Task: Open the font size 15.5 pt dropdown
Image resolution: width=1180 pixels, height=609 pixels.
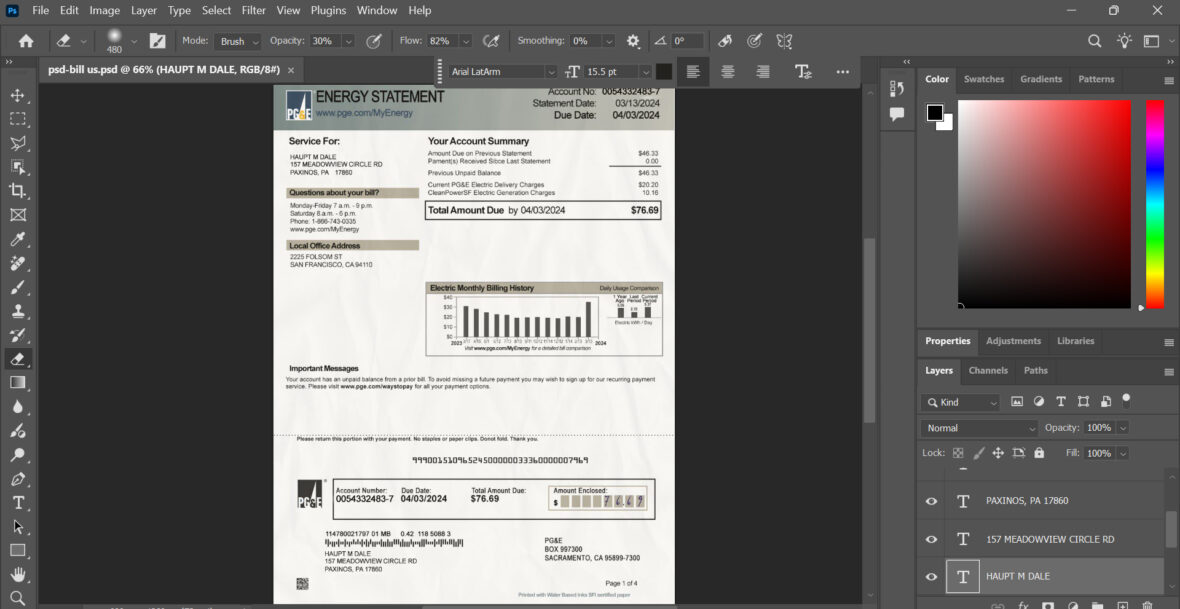Action: (646, 72)
